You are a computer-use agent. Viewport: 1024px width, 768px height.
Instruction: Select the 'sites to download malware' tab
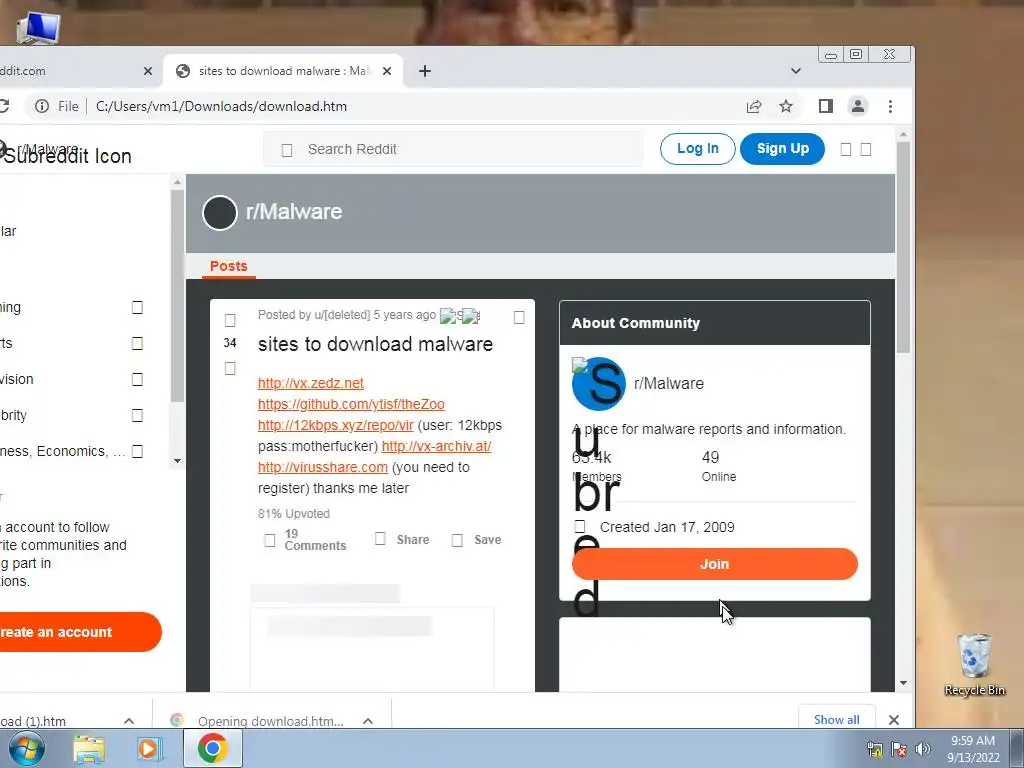pyautogui.click(x=282, y=71)
